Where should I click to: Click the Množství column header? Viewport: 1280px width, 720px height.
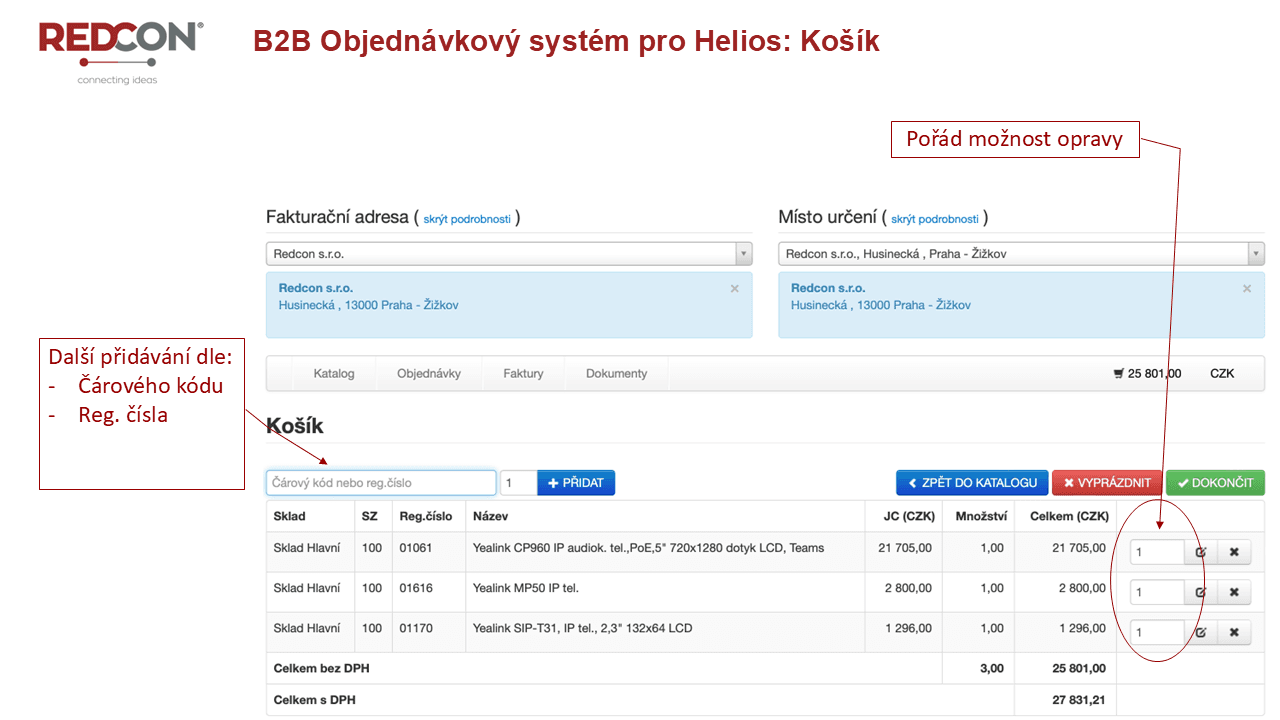coord(980,517)
